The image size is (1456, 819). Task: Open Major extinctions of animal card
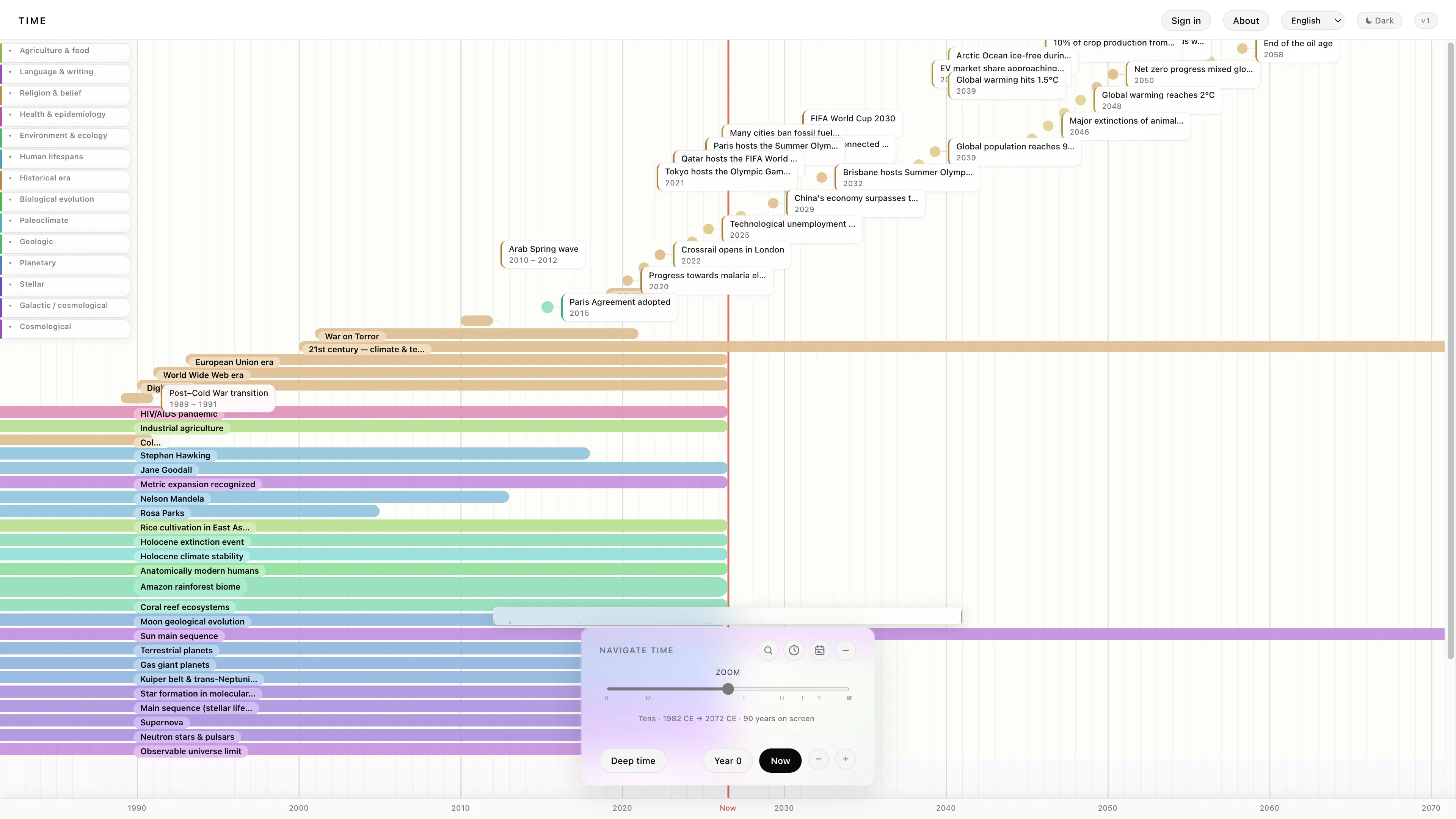point(1126,126)
